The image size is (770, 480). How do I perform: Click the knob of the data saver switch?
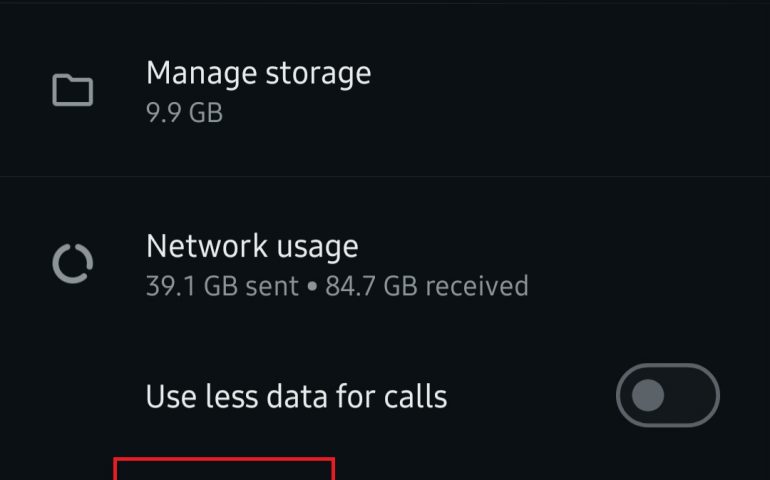[648, 396]
